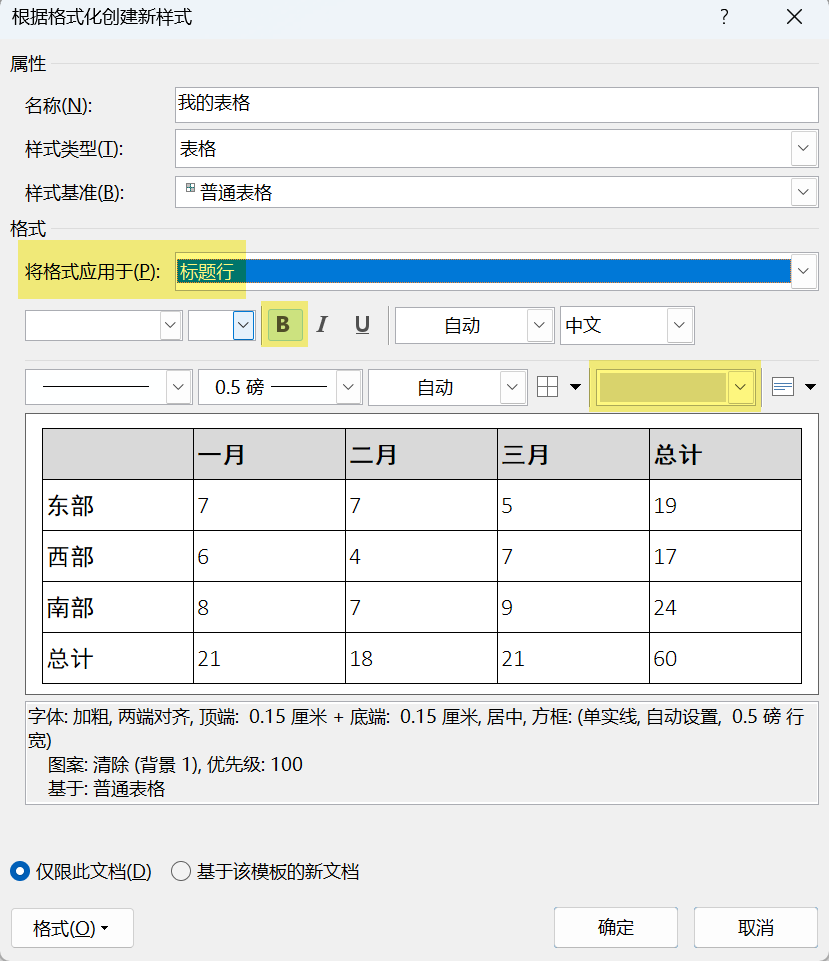Click the 19 cell in preview
This screenshot has height=961, width=829.
click(x=725, y=506)
